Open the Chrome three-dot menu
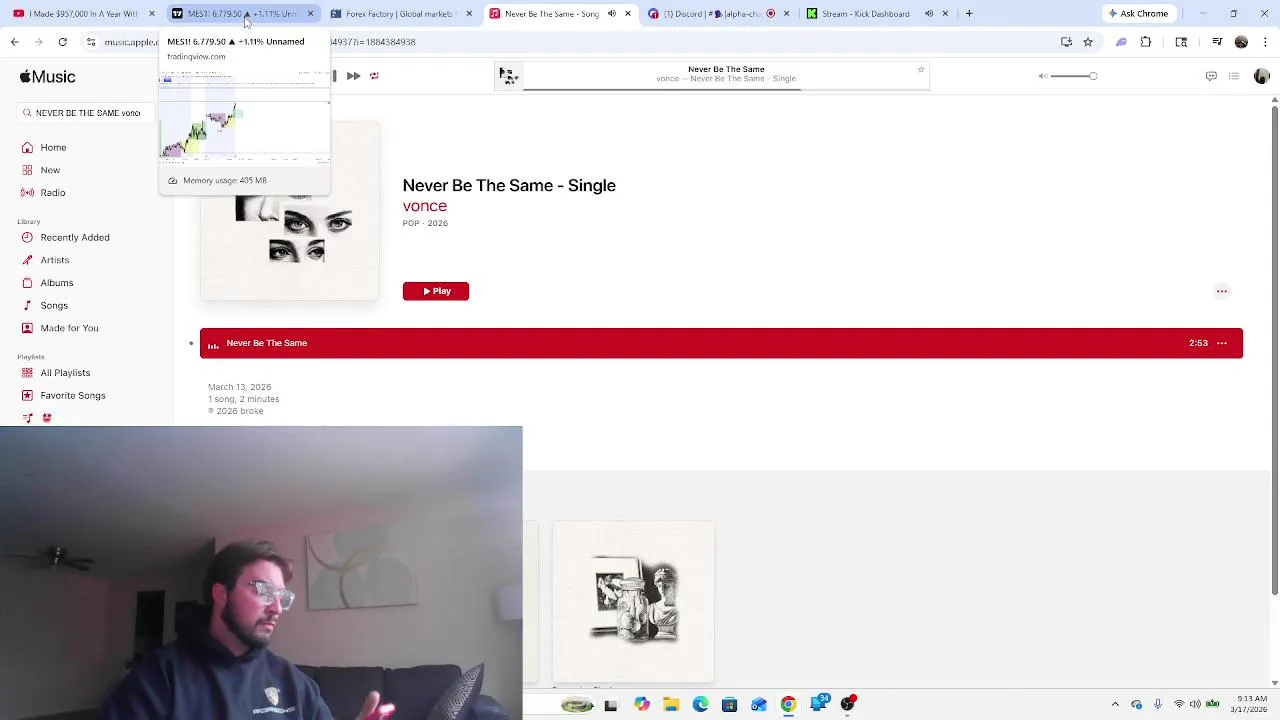The image size is (1280, 720). point(1264,42)
